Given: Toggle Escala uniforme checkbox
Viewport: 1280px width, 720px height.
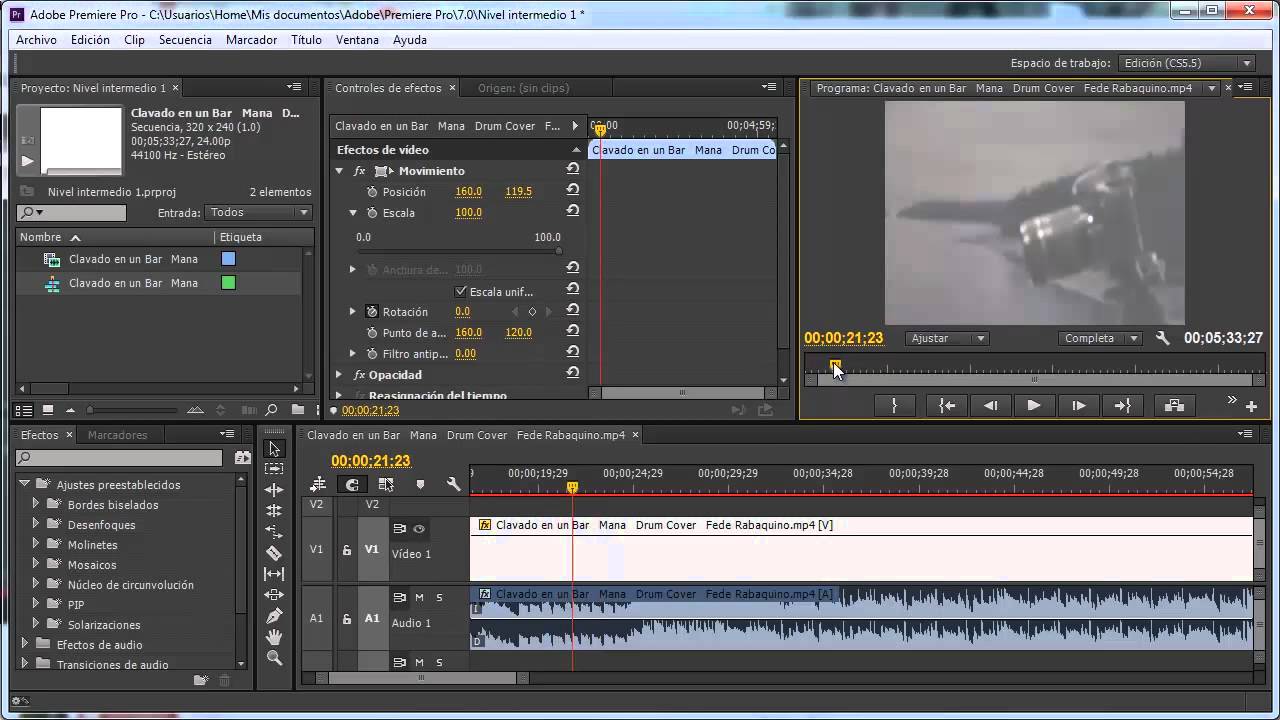Looking at the screenshot, I should point(461,292).
